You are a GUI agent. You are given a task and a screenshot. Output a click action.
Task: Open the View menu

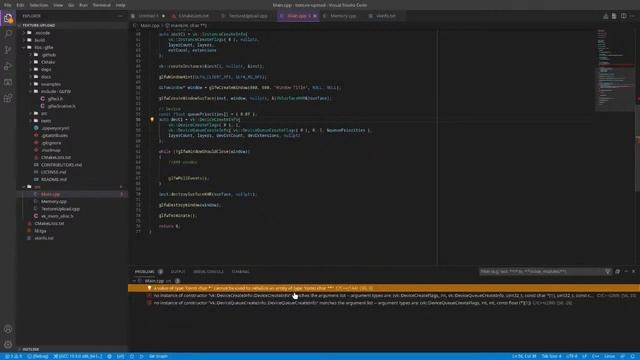pos(58,5)
